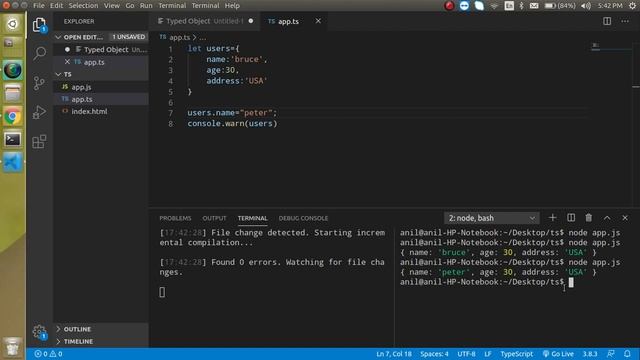
Task: Open editor More Actions menu
Action: [625, 21]
